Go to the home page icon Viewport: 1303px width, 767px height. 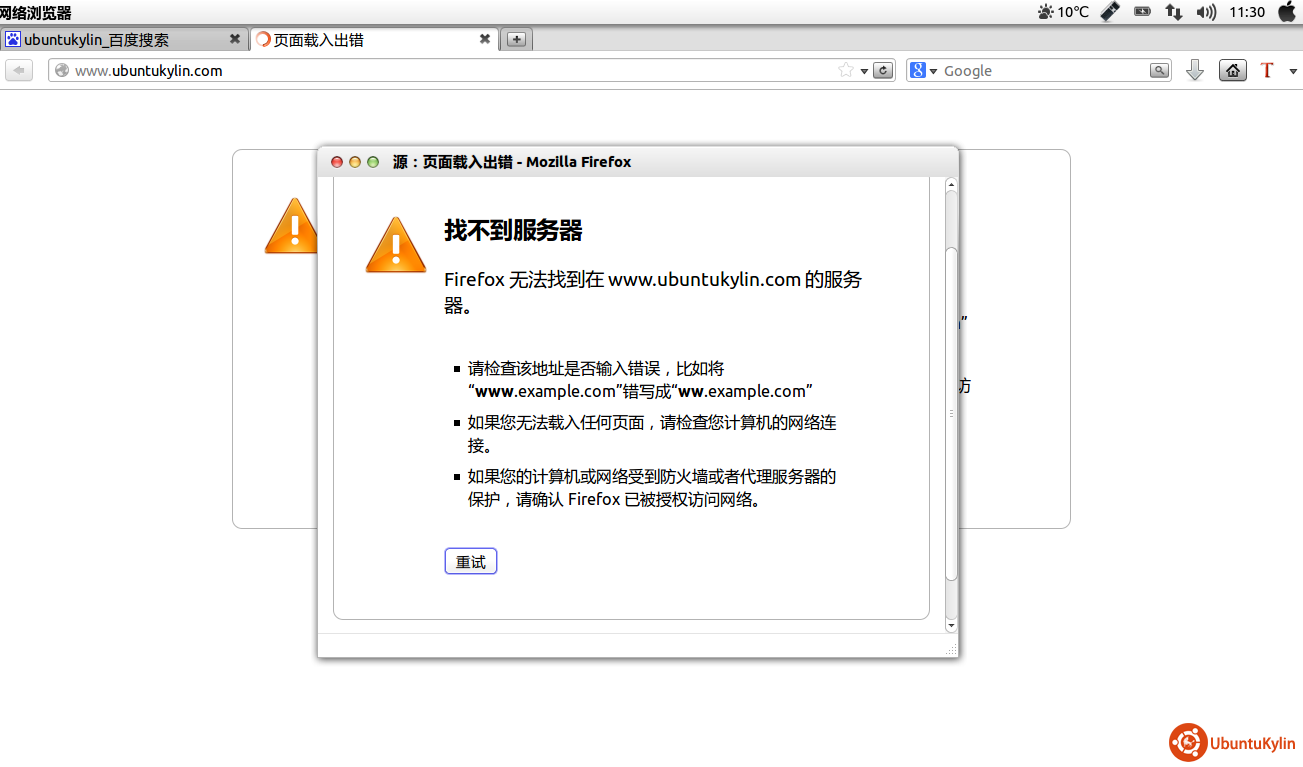point(1232,71)
